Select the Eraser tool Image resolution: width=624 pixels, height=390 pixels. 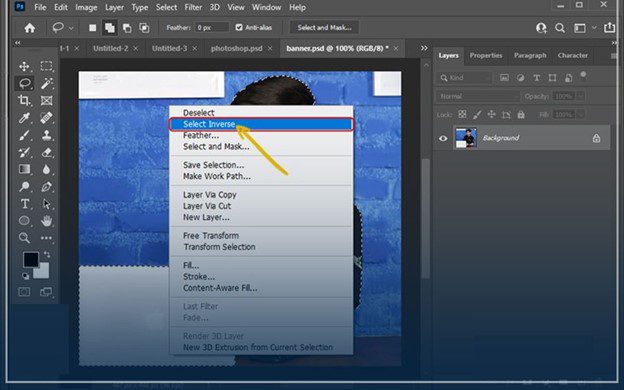click(46, 152)
